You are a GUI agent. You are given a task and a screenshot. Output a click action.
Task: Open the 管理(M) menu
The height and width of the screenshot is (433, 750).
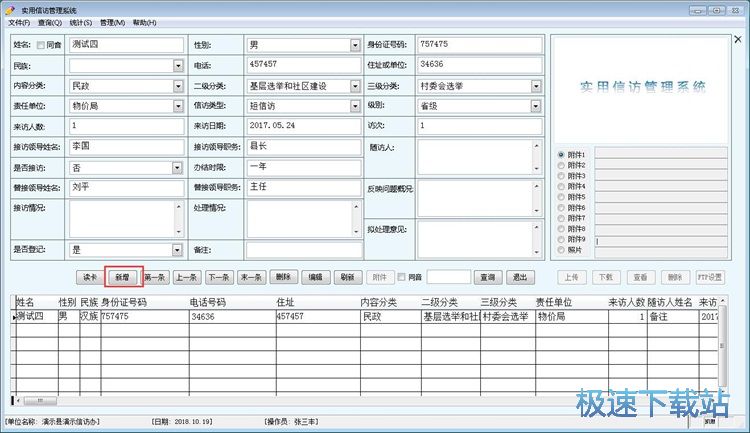[112, 22]
